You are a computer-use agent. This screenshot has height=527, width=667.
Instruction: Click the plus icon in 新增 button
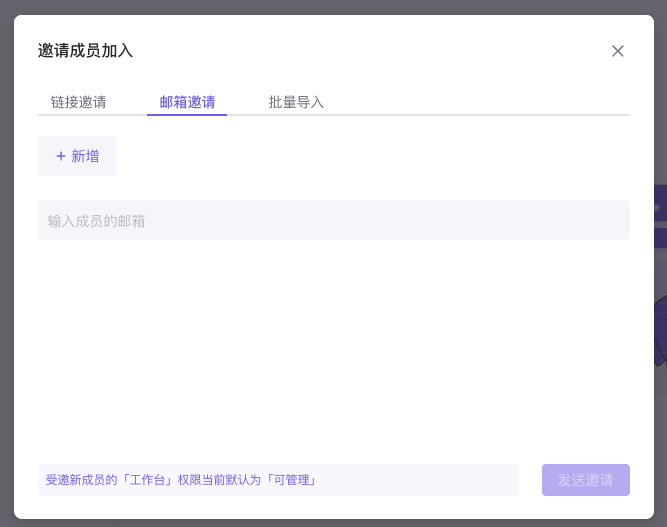click(60, 156)
